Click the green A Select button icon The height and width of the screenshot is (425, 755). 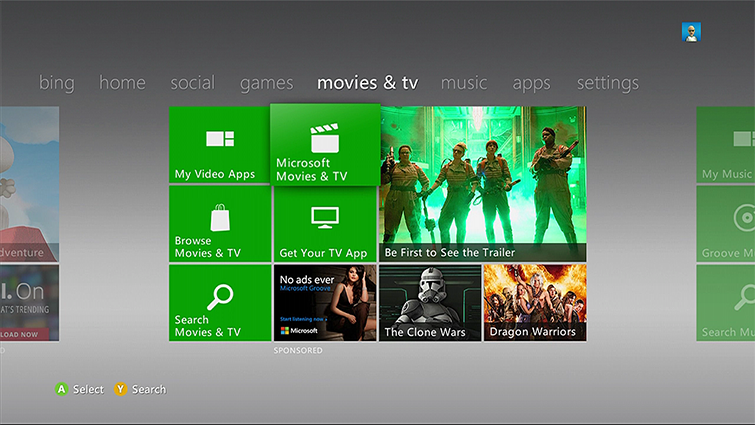coord(61,389)
